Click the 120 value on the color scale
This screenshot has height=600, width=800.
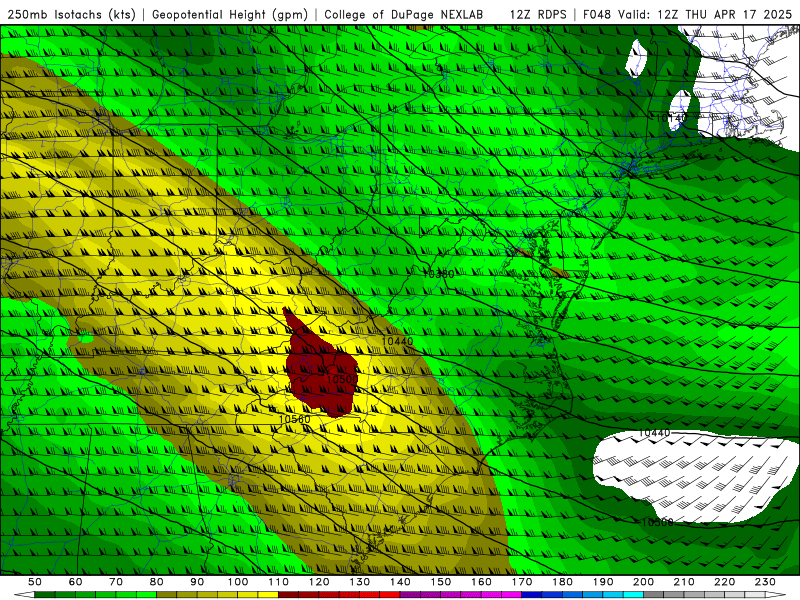pos(319,582)
